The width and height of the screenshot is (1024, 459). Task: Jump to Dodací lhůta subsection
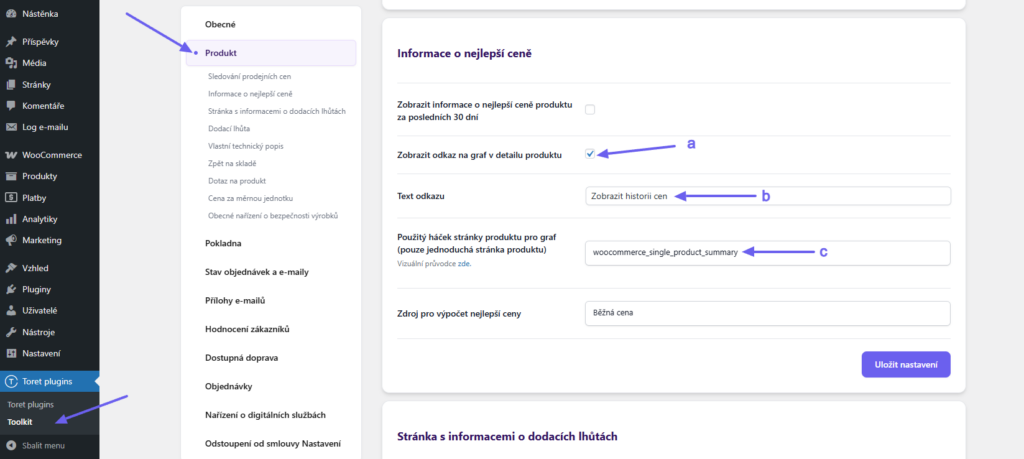click(x=229, y=129)
